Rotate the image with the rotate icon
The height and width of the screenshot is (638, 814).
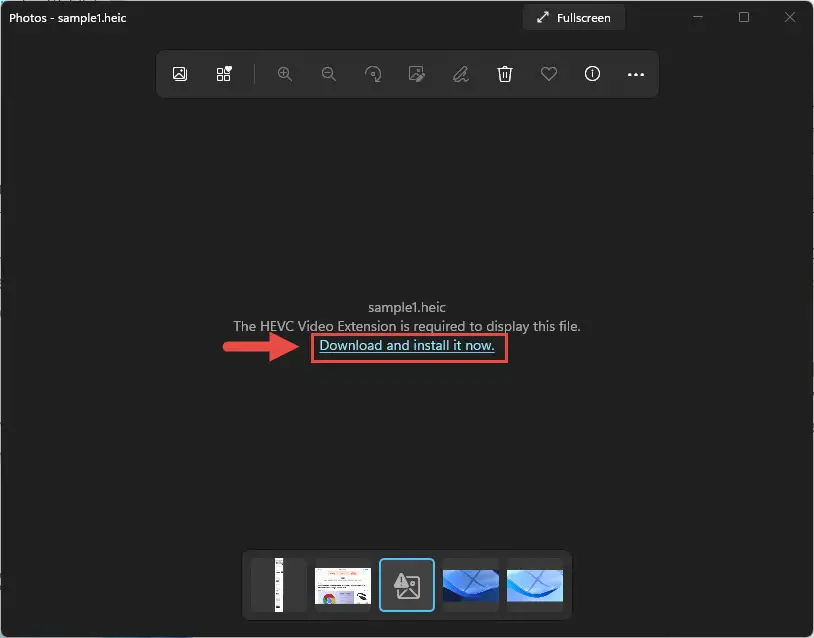[373, 74]
